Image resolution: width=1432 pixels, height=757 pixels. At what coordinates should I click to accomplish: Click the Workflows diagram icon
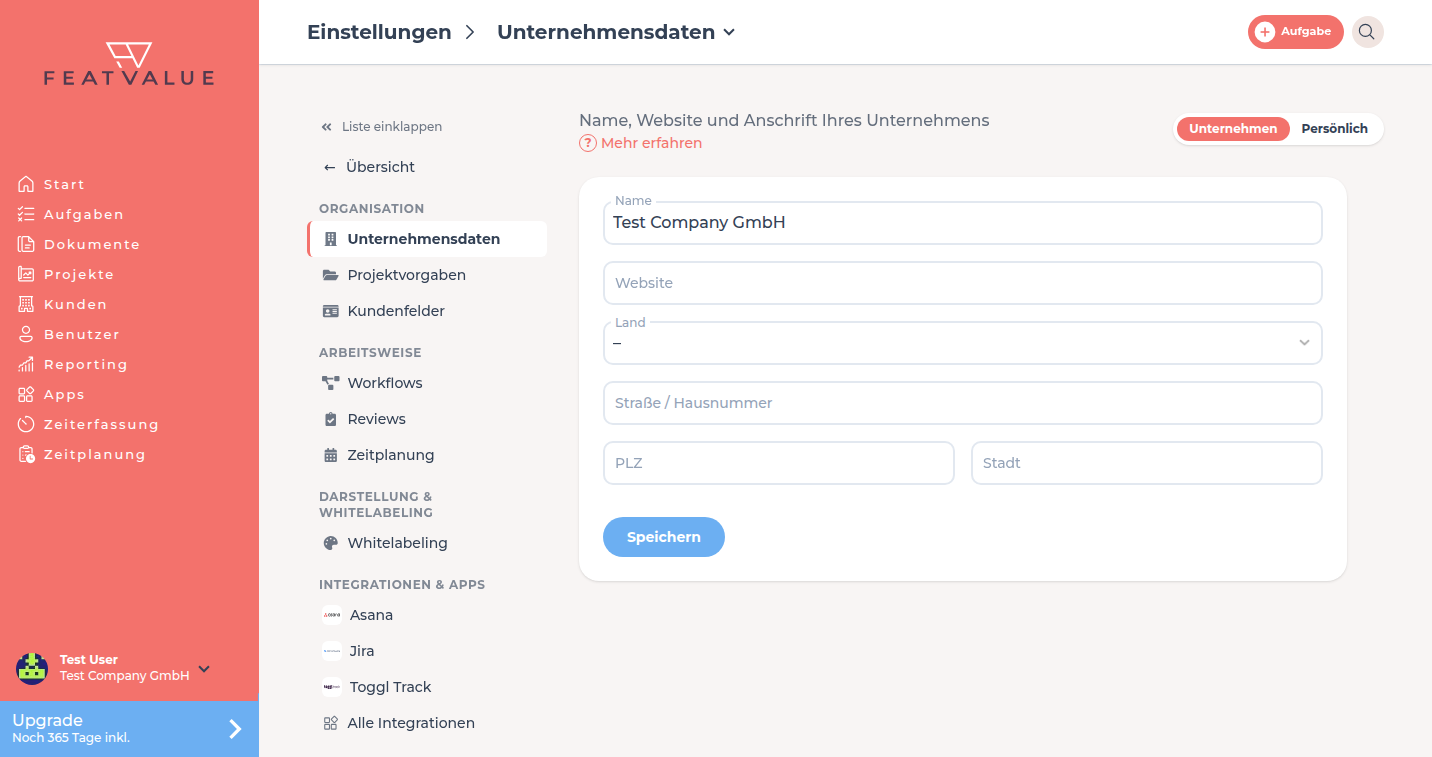pyautogui.click(x=331, y=383)
